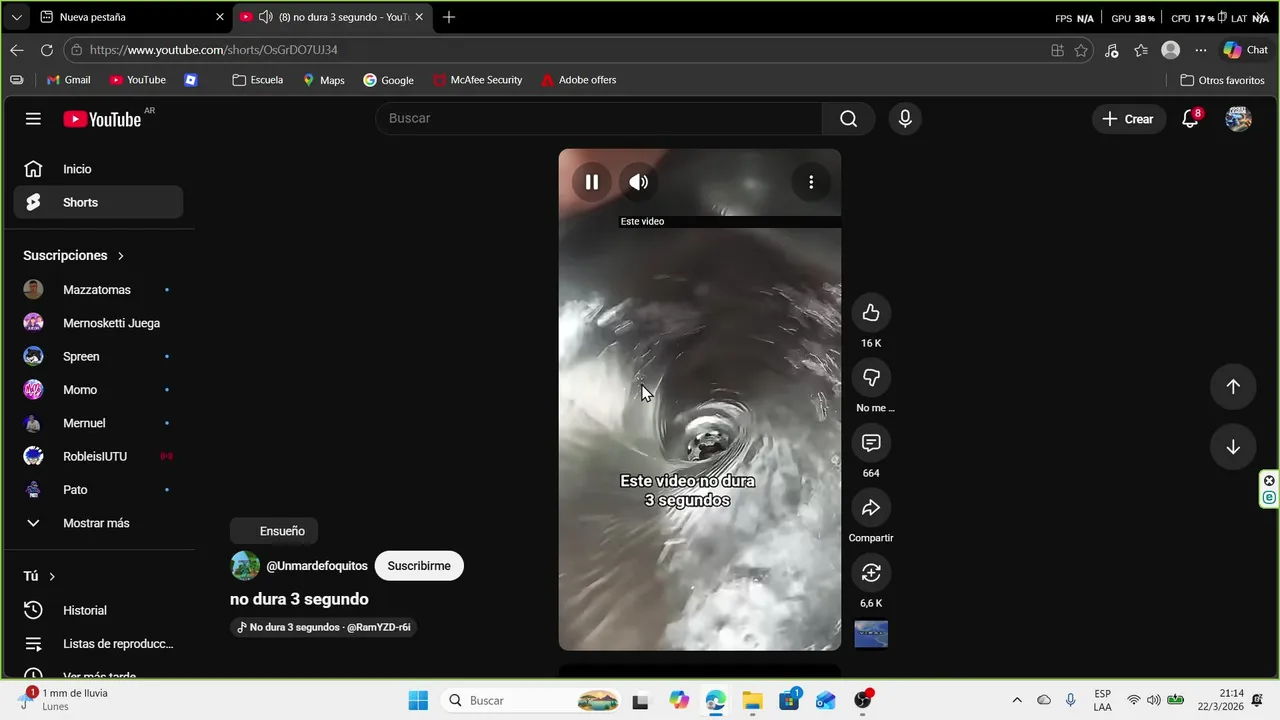Open the tab list dropdown arrow
The width and height of the screenshot is (1280, 720).
[x=16, y=17]
